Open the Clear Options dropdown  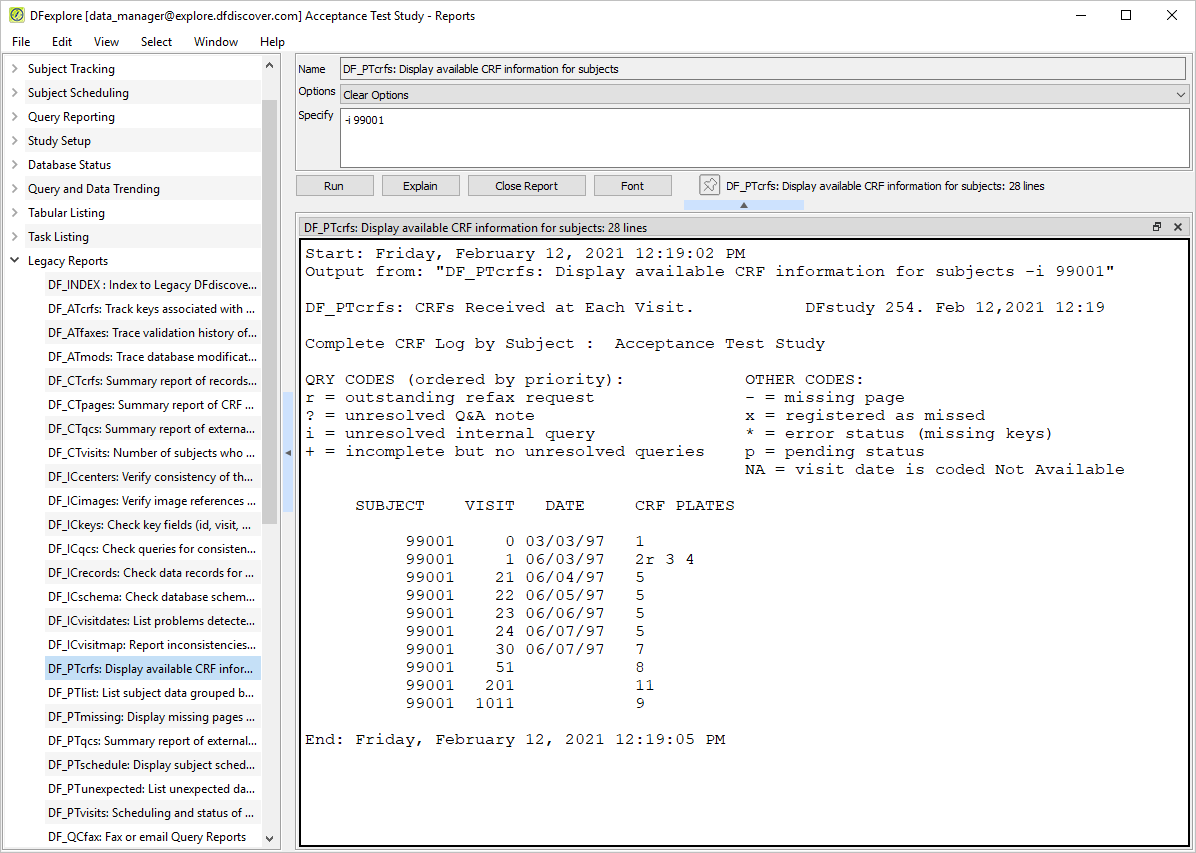(764, 95)
